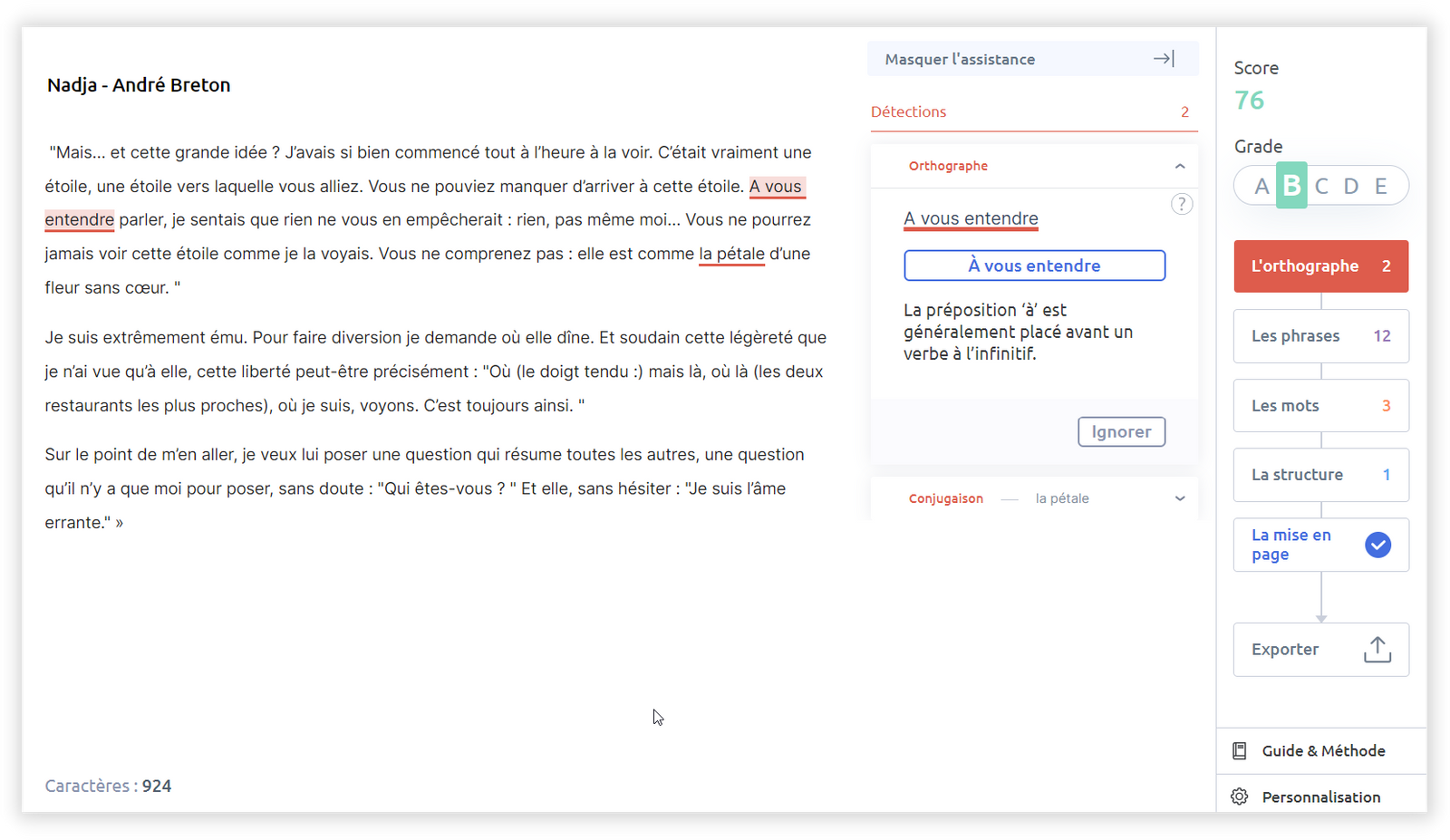Collapse the Orthographe detection section
The height and width of the screenshot is (840, 1450).
(1179, 166)
